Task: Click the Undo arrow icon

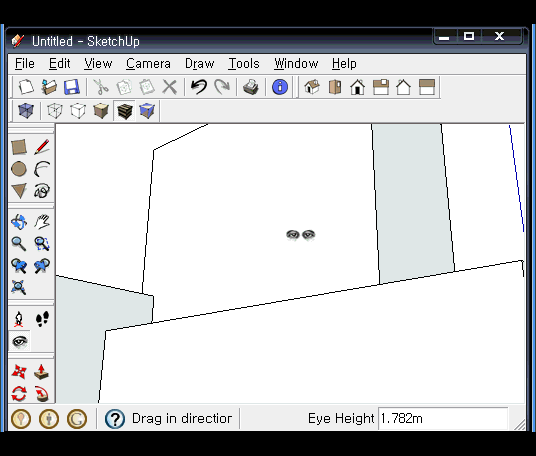Action: point(199,87)
